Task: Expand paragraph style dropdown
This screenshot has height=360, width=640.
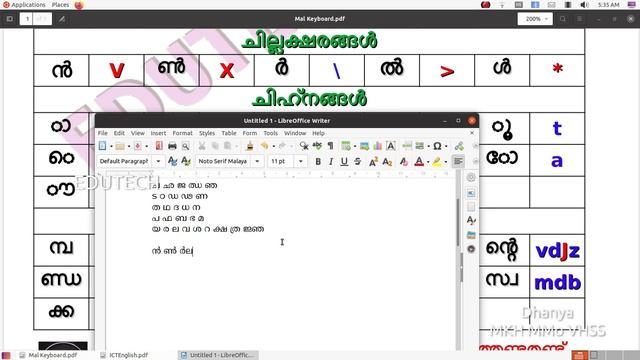Action: (x=158, y=161)
